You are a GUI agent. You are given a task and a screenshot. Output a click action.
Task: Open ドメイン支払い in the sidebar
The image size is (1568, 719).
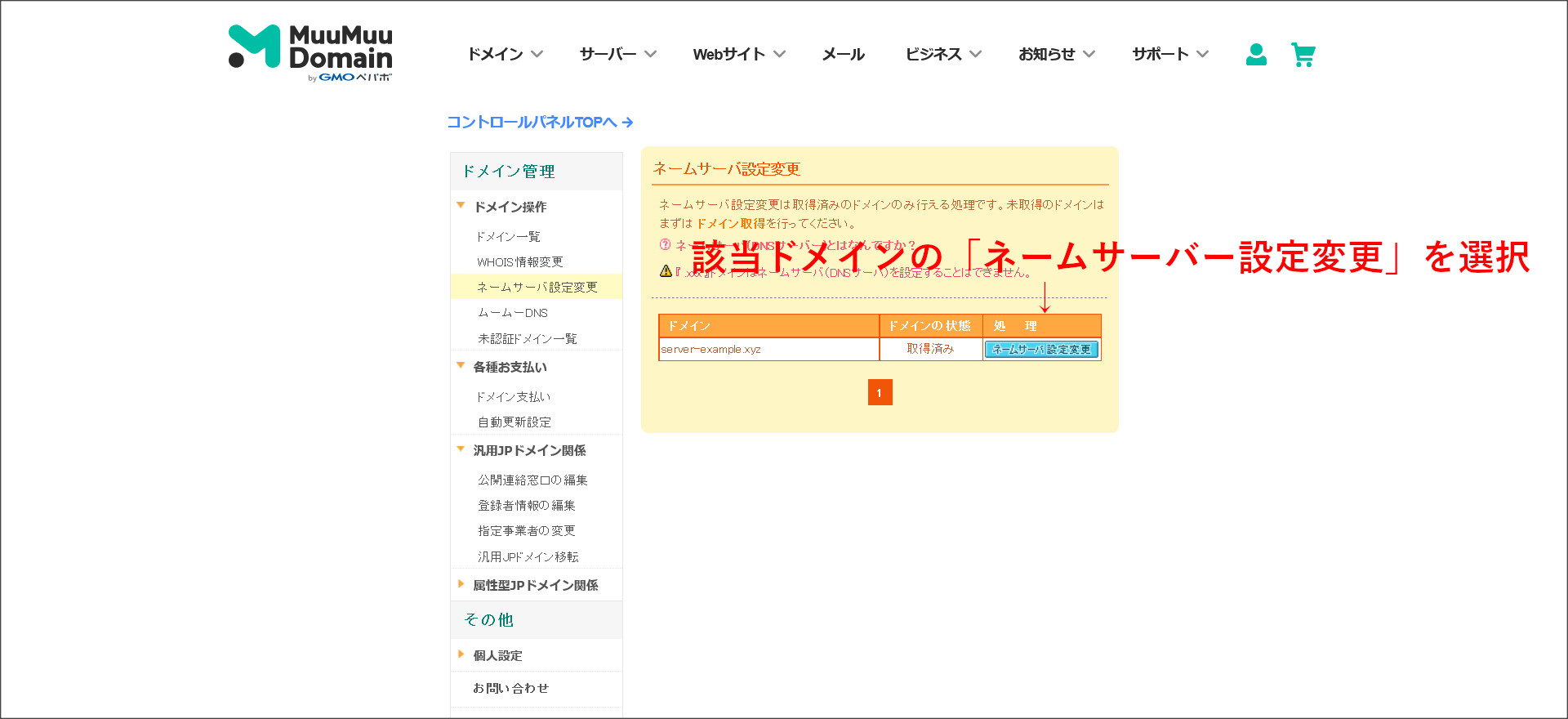coord(514,397)
